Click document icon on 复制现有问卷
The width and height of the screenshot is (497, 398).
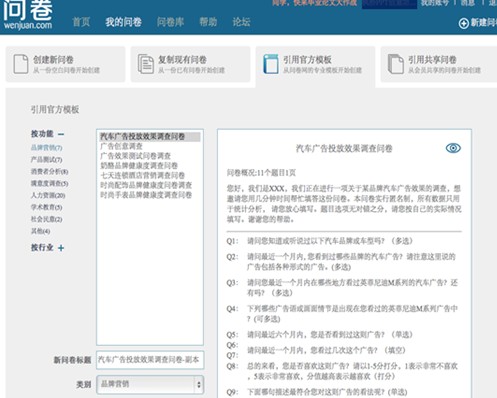pyautogui.click(x=146, y=64)
